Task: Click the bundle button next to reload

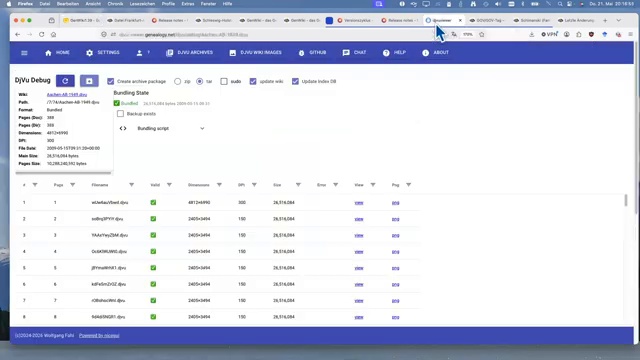Action: (x=89, y=81)
